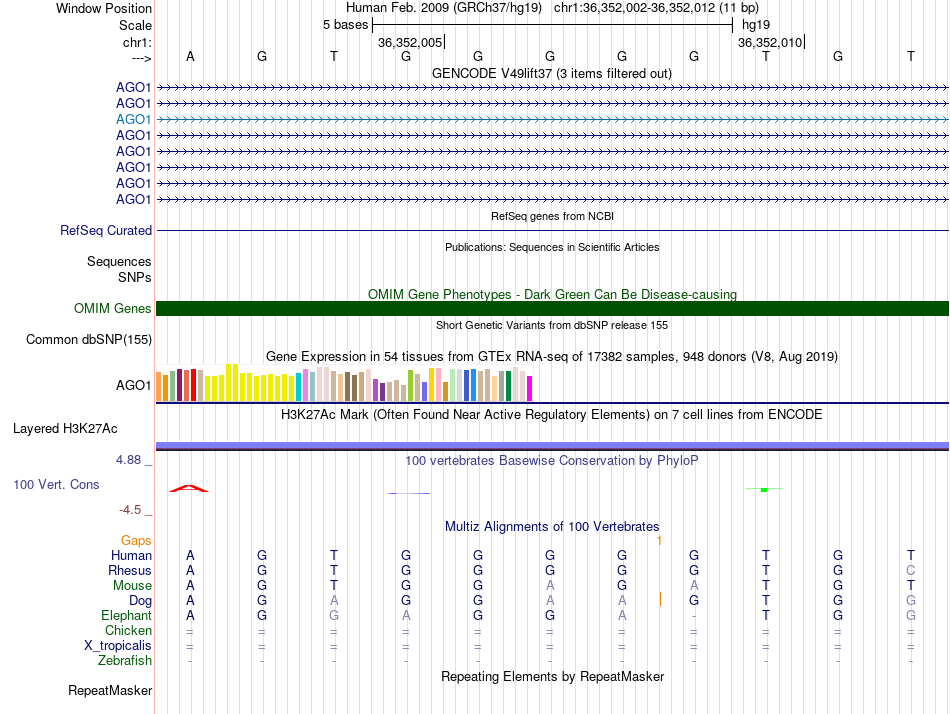Open Common dbSNP(155) track label
This screenshot has width=950, height=714.
point(89,339)
